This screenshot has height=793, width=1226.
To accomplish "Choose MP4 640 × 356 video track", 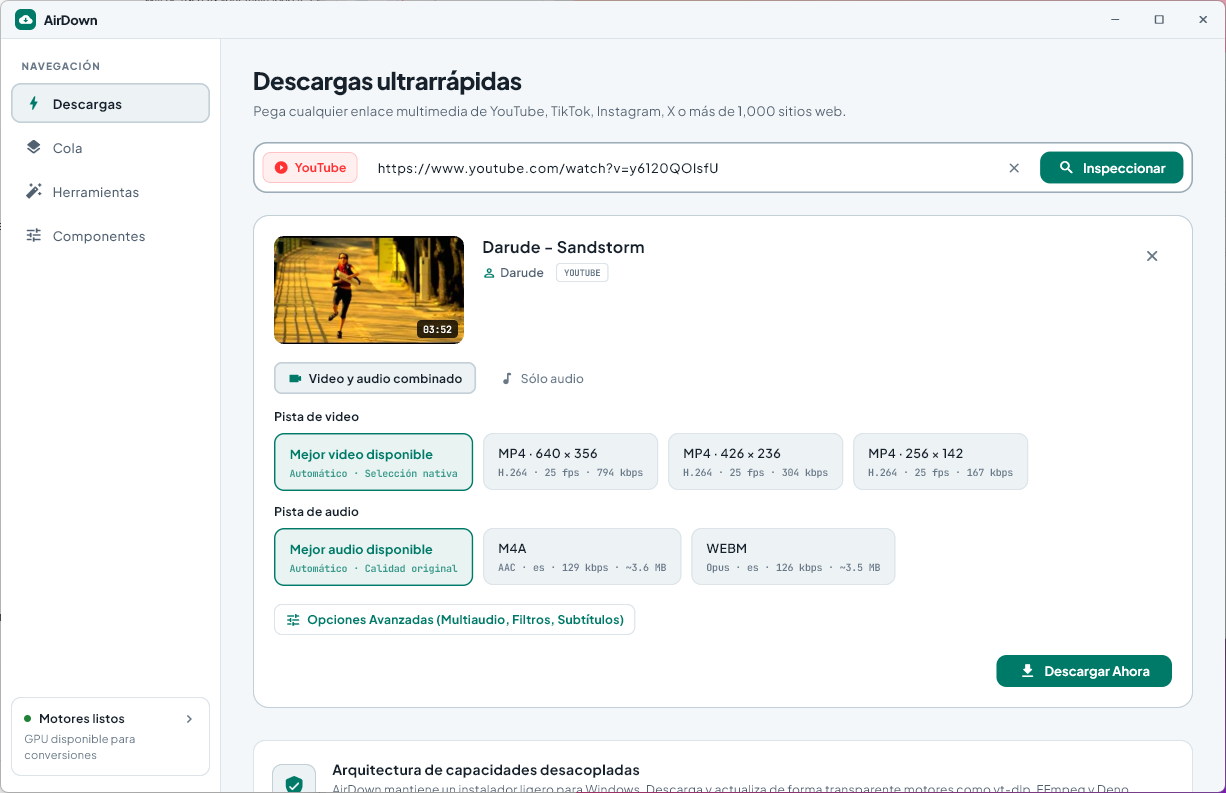I will coord(570,461).
